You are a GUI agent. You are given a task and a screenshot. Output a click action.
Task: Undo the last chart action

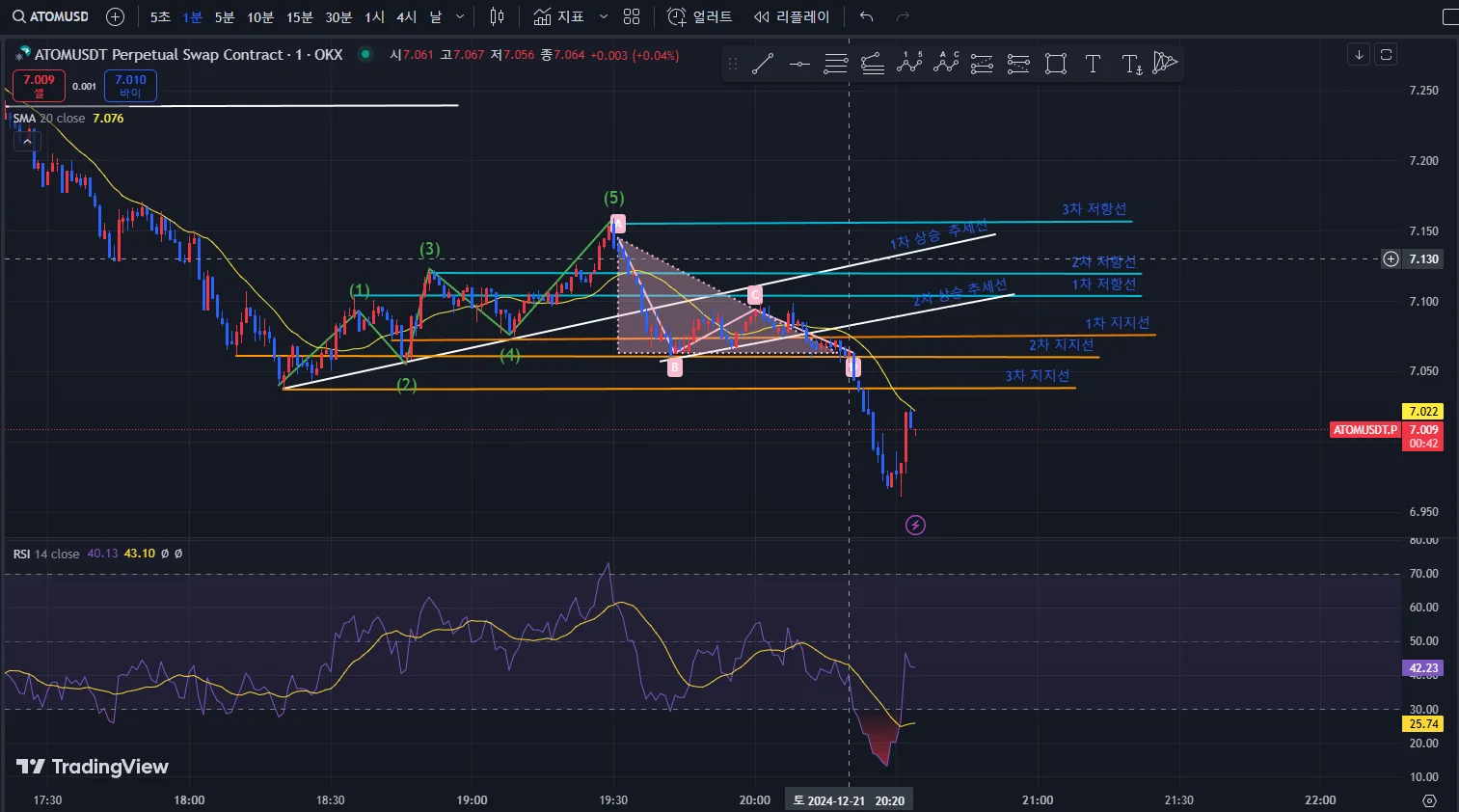pyautogui.click(x=866, y=16)
